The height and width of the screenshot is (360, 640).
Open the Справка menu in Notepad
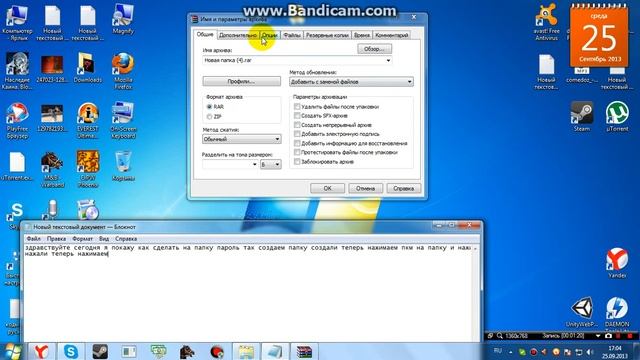pos(126,239)
